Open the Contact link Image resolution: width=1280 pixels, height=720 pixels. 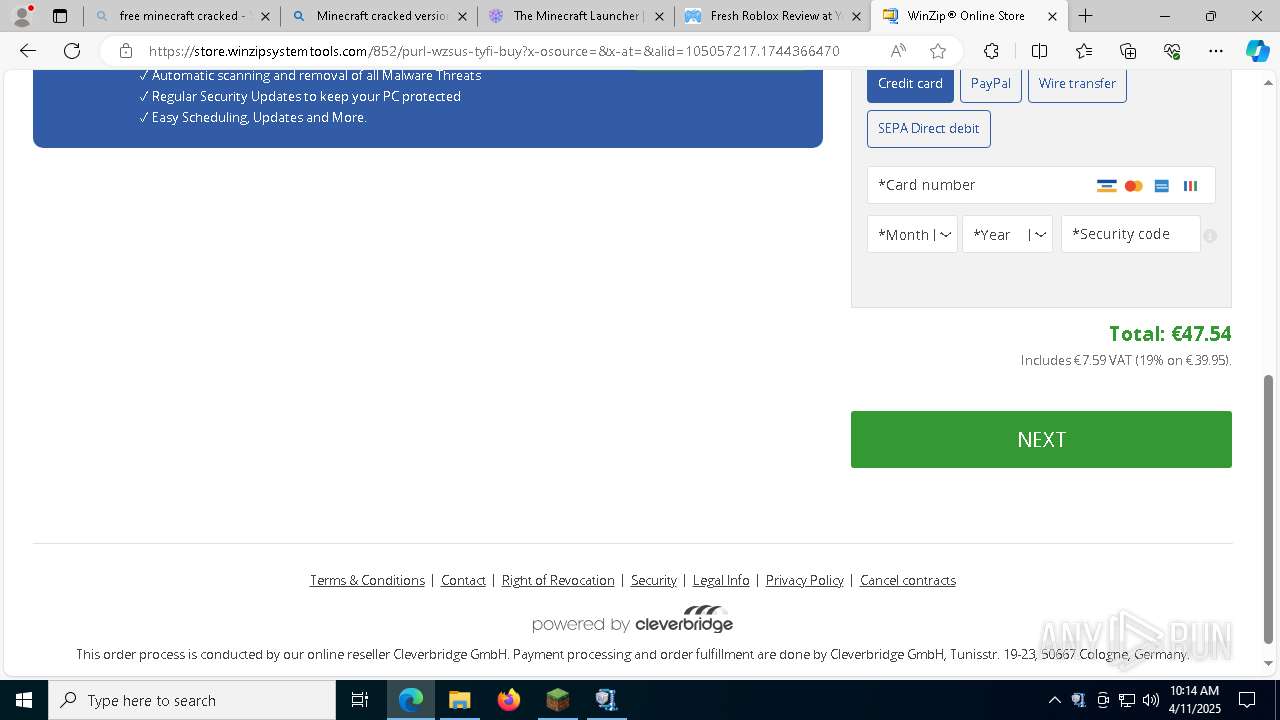[x=463, y=580]
